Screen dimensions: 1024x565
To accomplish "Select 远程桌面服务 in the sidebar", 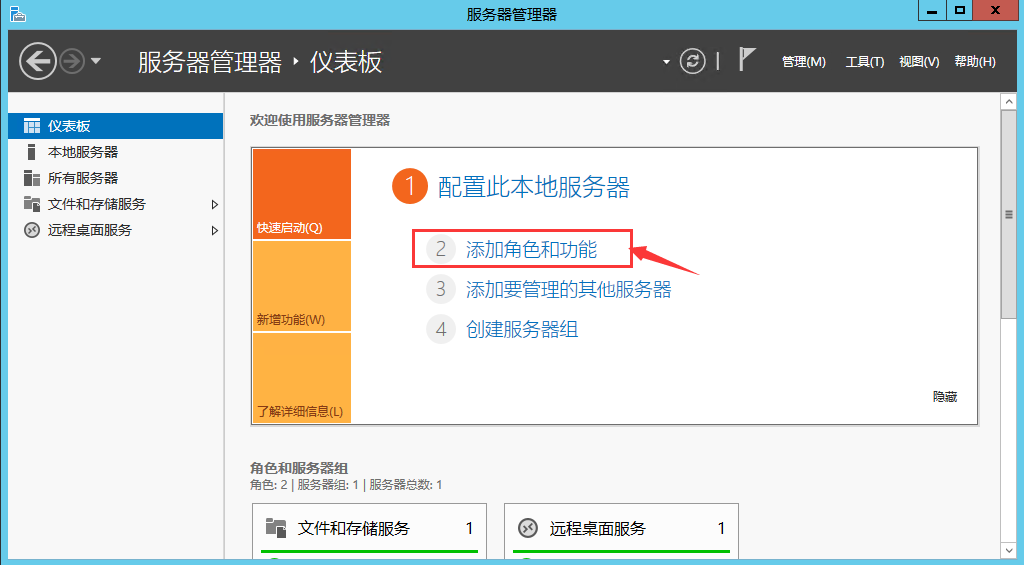I will click(116, 230).
